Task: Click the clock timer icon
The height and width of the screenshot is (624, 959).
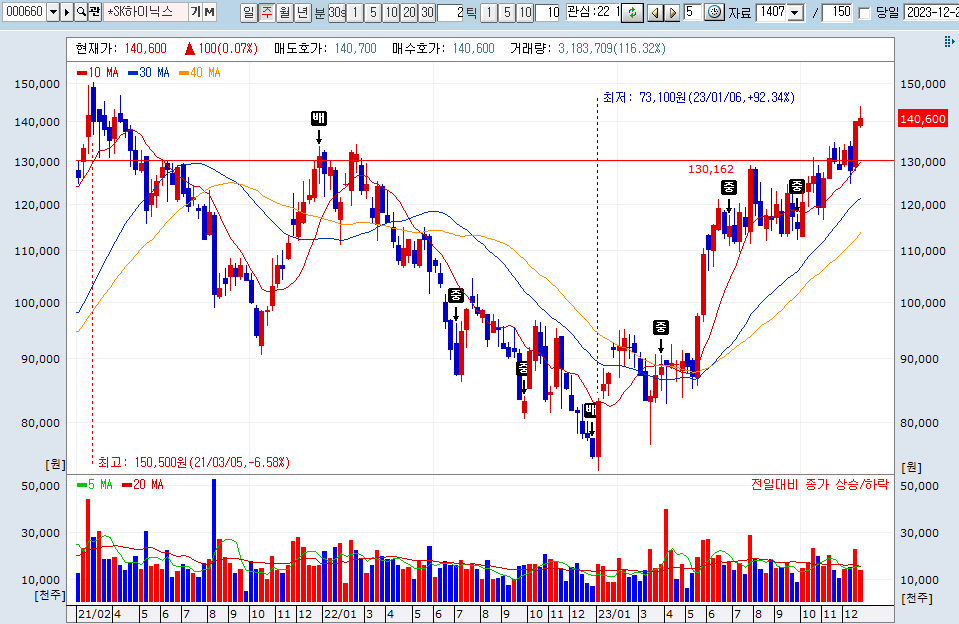Action: [x=714, y=12]
